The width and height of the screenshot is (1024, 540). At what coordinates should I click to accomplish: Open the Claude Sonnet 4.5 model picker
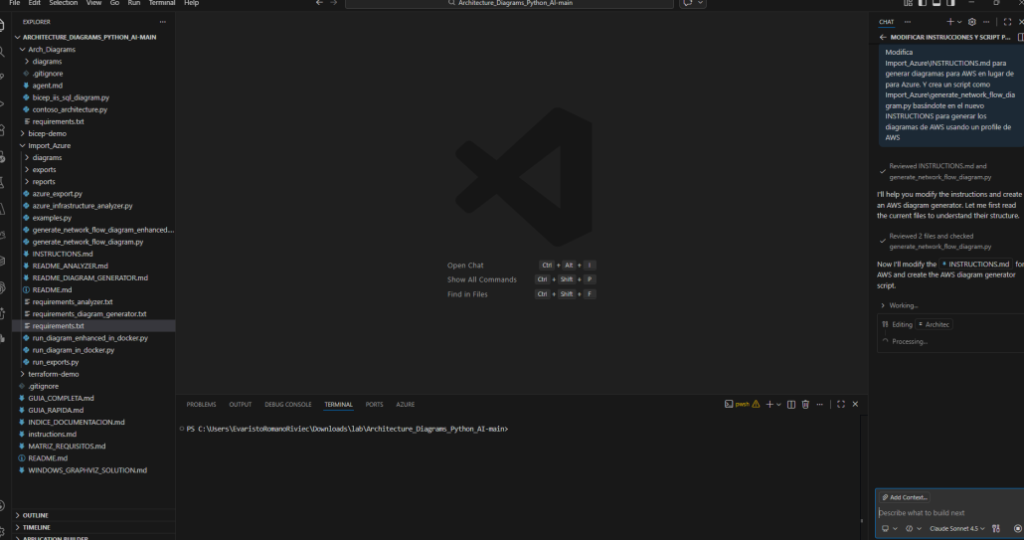click(956, 528)
